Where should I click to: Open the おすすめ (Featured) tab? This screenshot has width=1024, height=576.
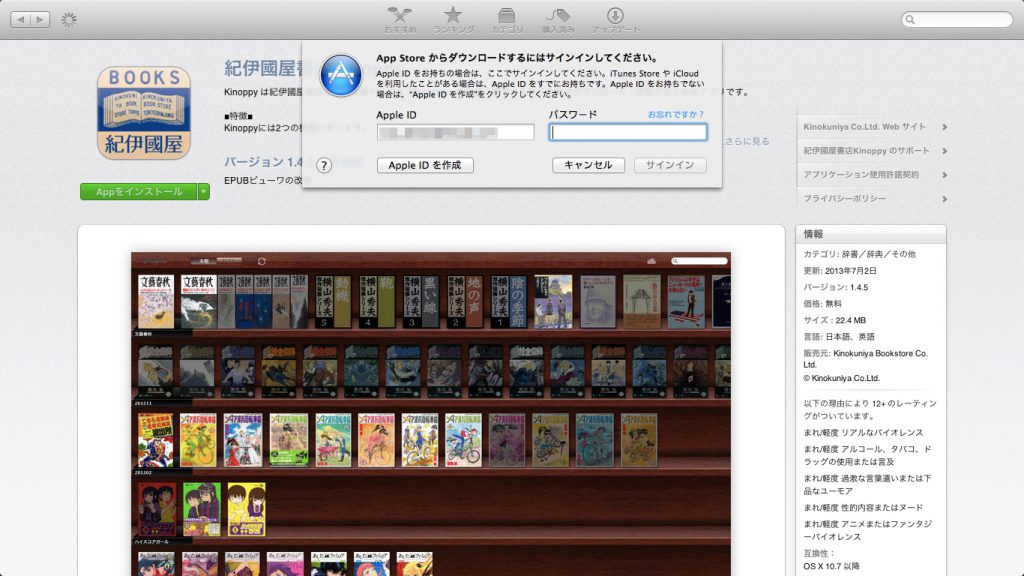pyautogui.click(x=400, y=20)
